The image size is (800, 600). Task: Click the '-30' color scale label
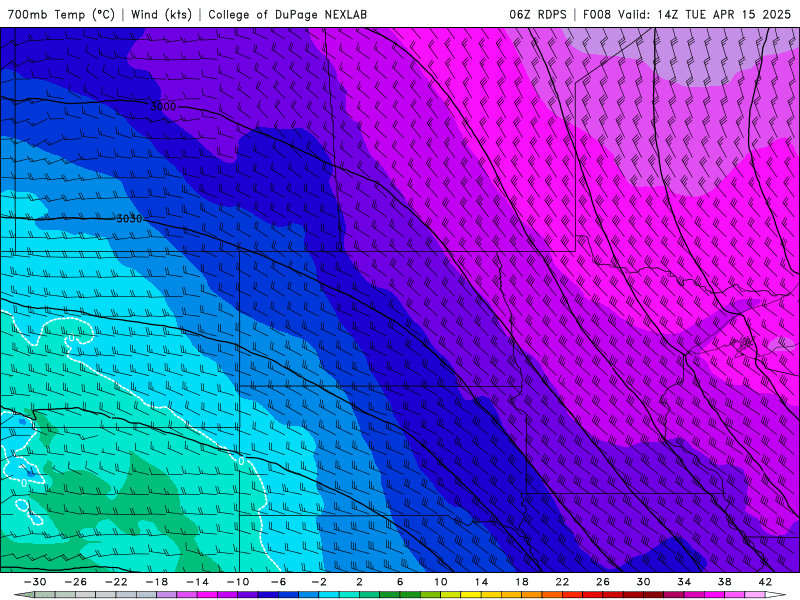(35, 582)
